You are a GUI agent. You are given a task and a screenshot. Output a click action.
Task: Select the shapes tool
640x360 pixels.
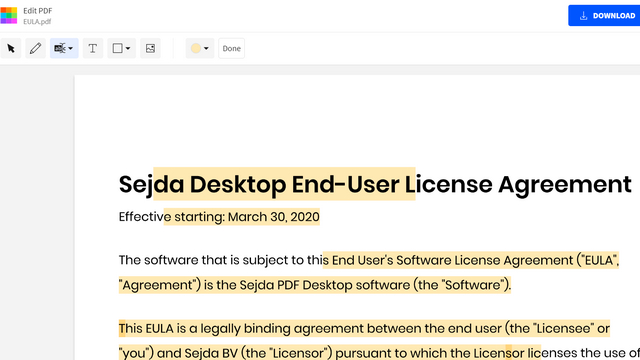118,48
